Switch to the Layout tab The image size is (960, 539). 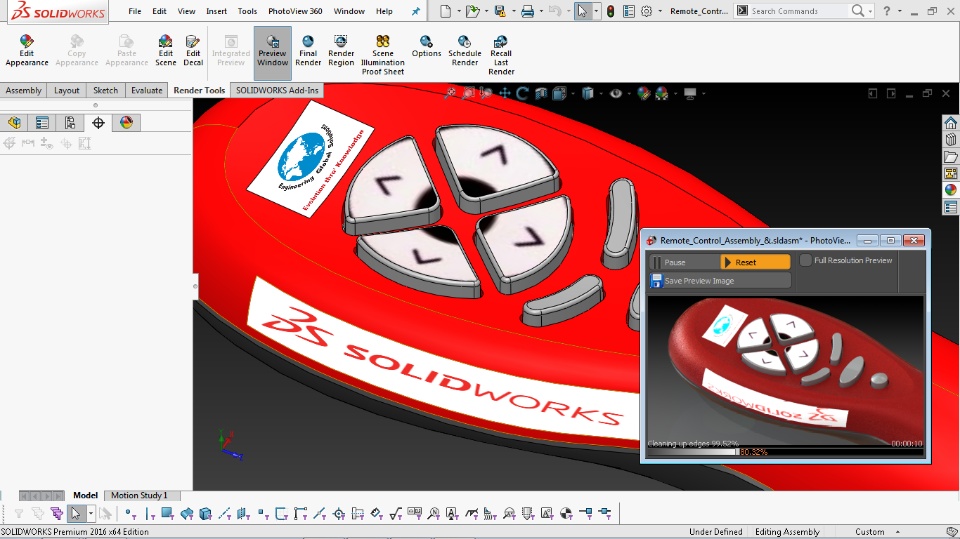[x=67, y=90]
